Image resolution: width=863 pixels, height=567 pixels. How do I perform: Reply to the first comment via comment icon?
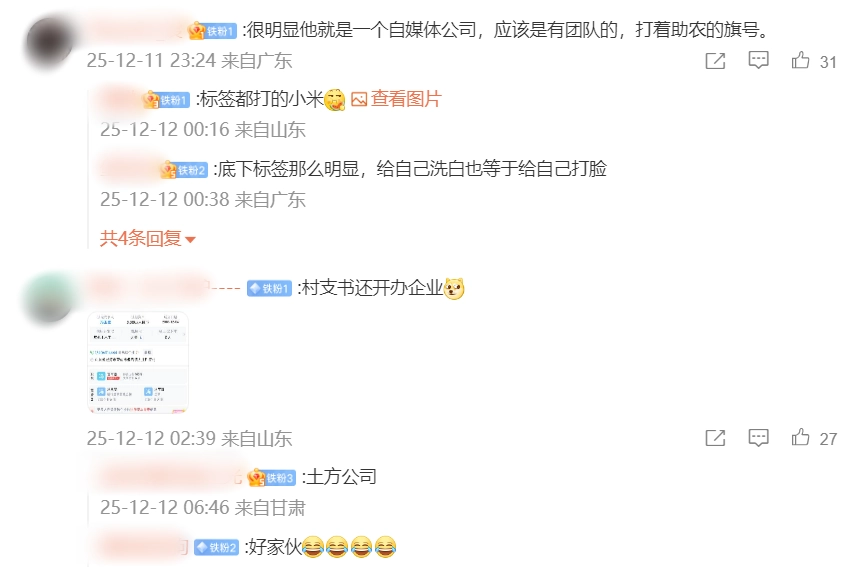pyautogui.click(x=758, y=60)
